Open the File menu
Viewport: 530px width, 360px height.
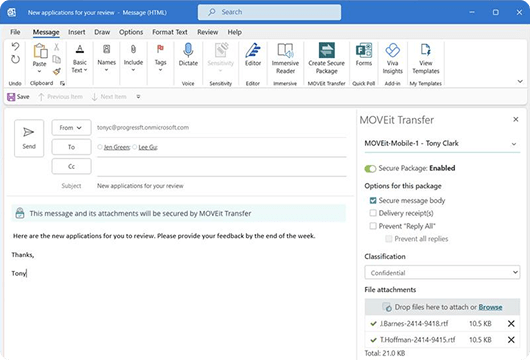click(x=15, y=32)
